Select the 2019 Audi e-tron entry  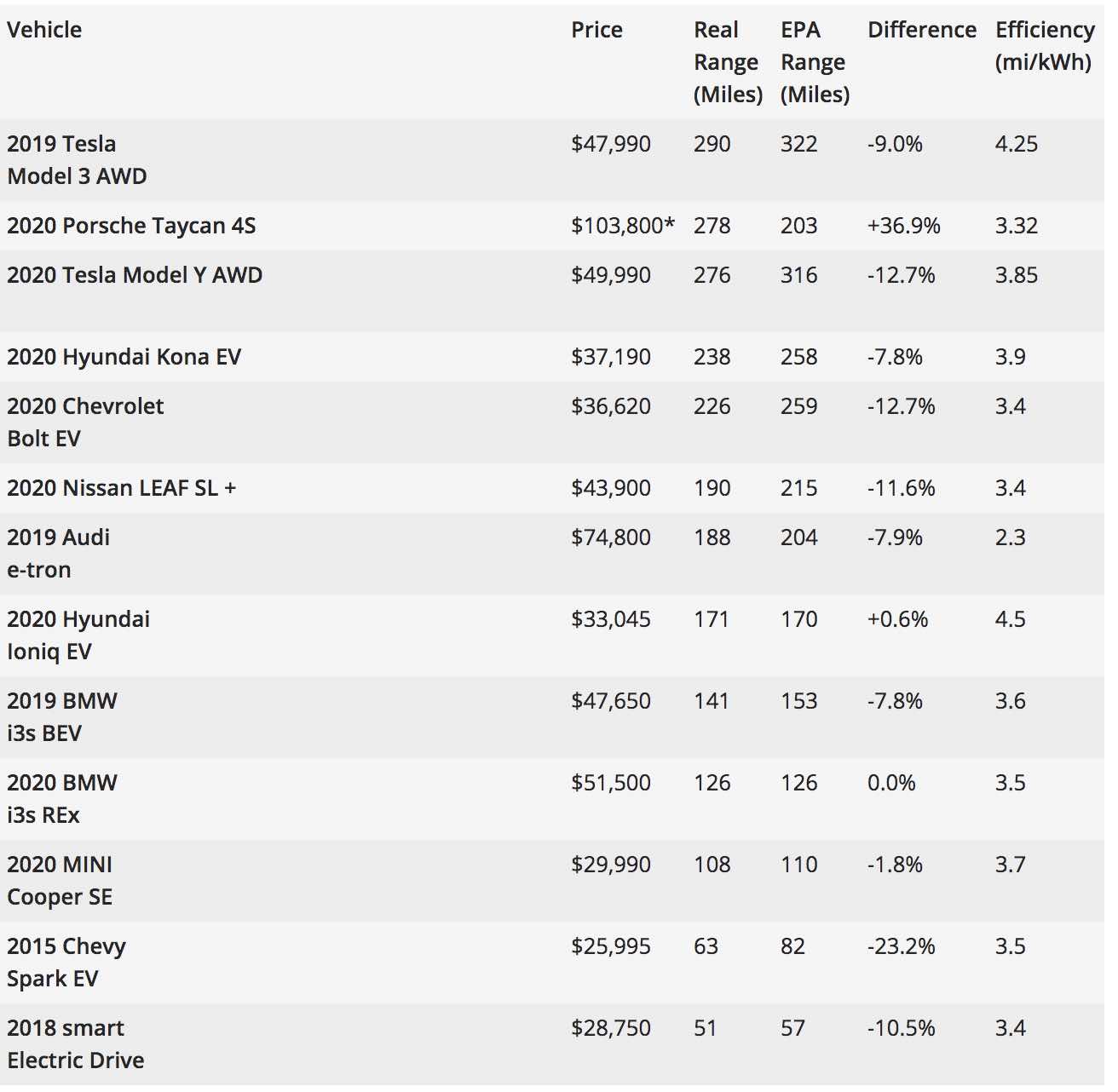[58, 554]
